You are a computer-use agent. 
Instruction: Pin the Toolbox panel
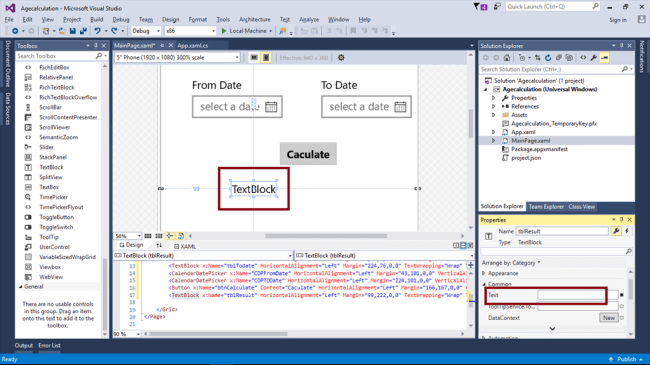point(96,46)
